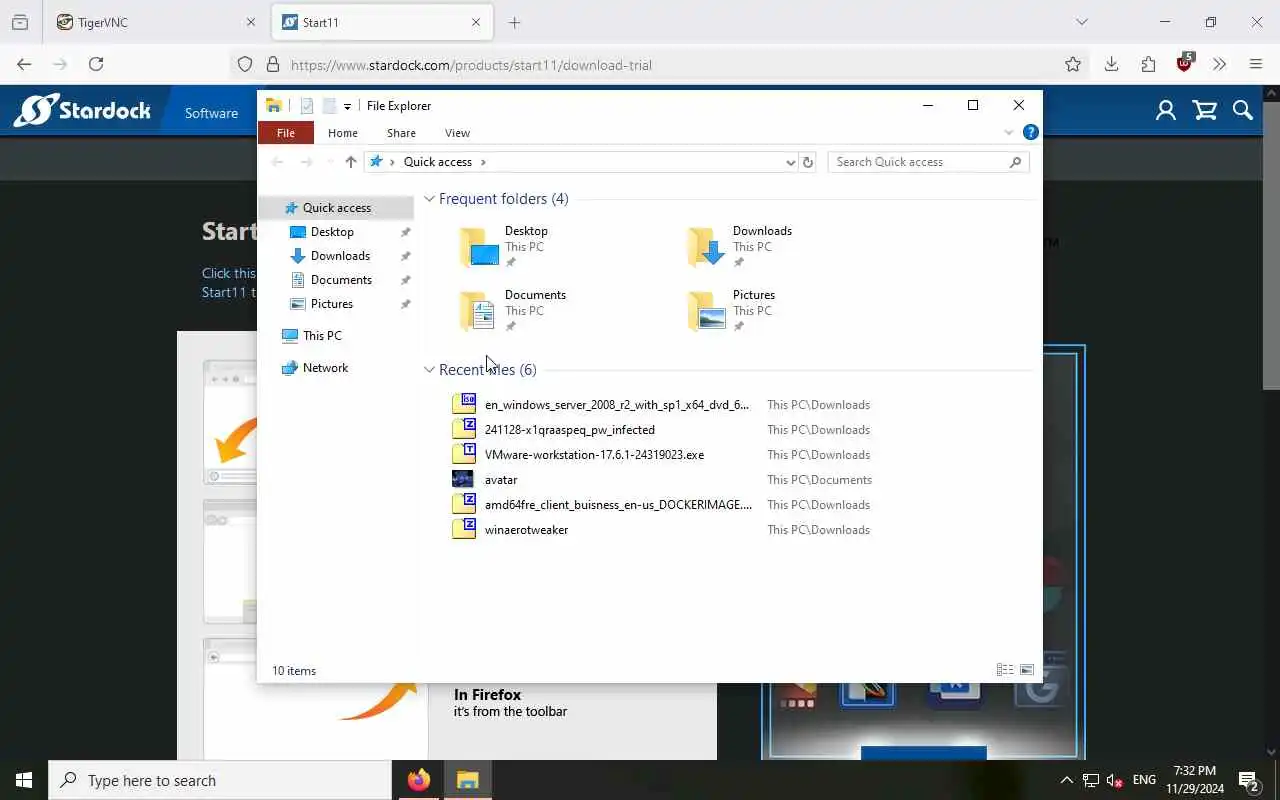Select the Desktop frequent folder icon

tap(479, 247)
